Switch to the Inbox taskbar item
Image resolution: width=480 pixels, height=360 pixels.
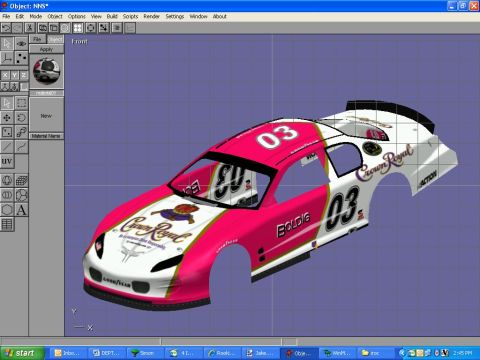[68, 353]
